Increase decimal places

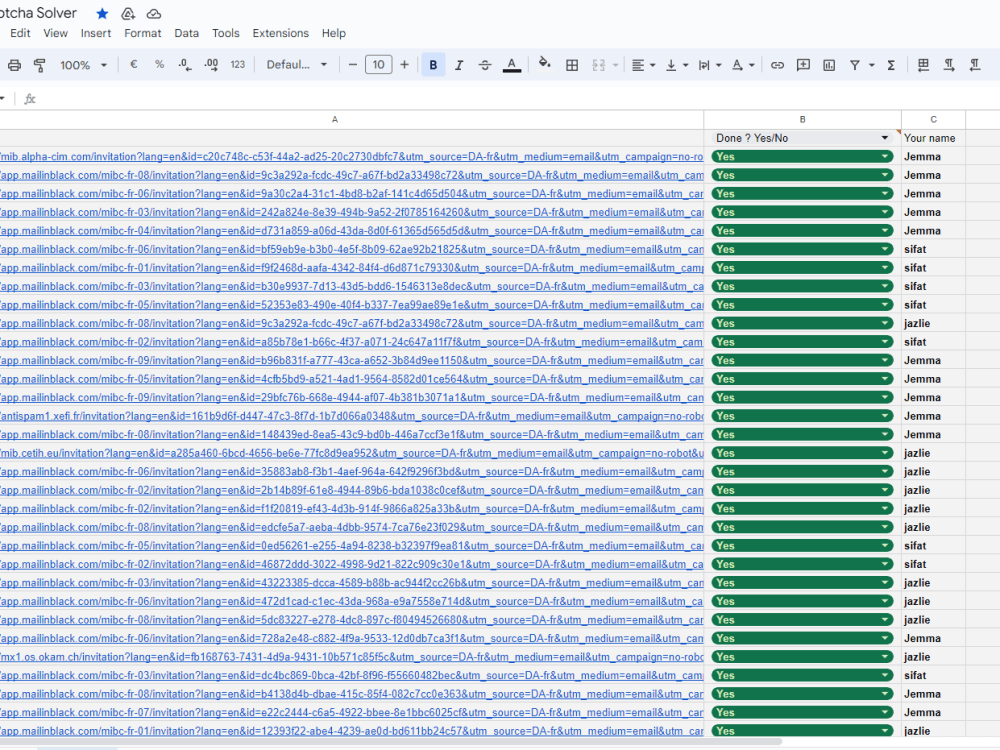point(211,64)
